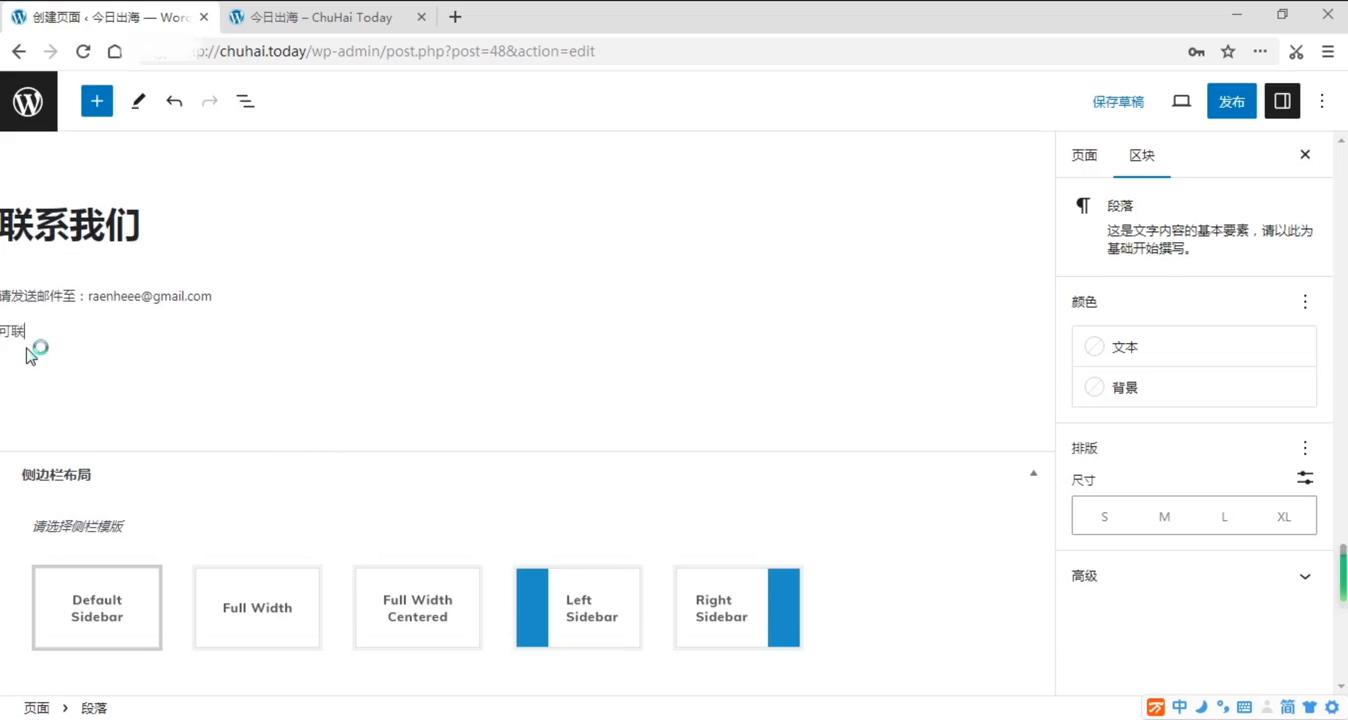1348x720 pixels.
Task: Click 保存草稿 to save draft
Action: pyautogui.click(x=1118, y=102)
